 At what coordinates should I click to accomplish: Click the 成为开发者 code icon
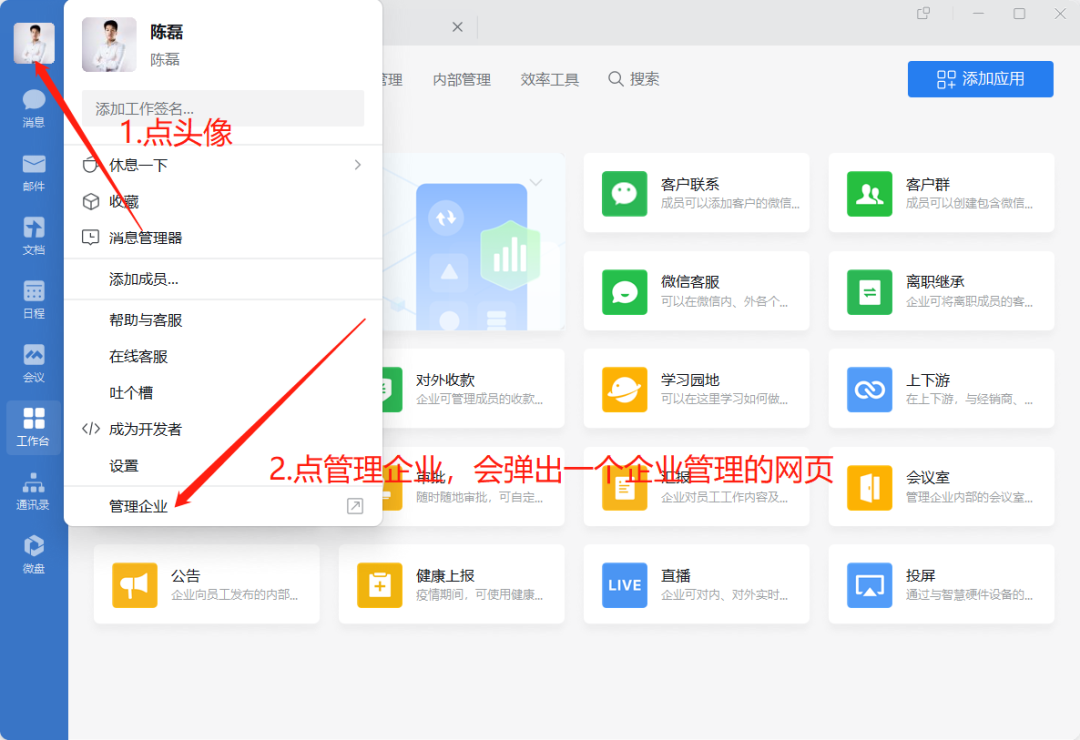coord(90,429)
